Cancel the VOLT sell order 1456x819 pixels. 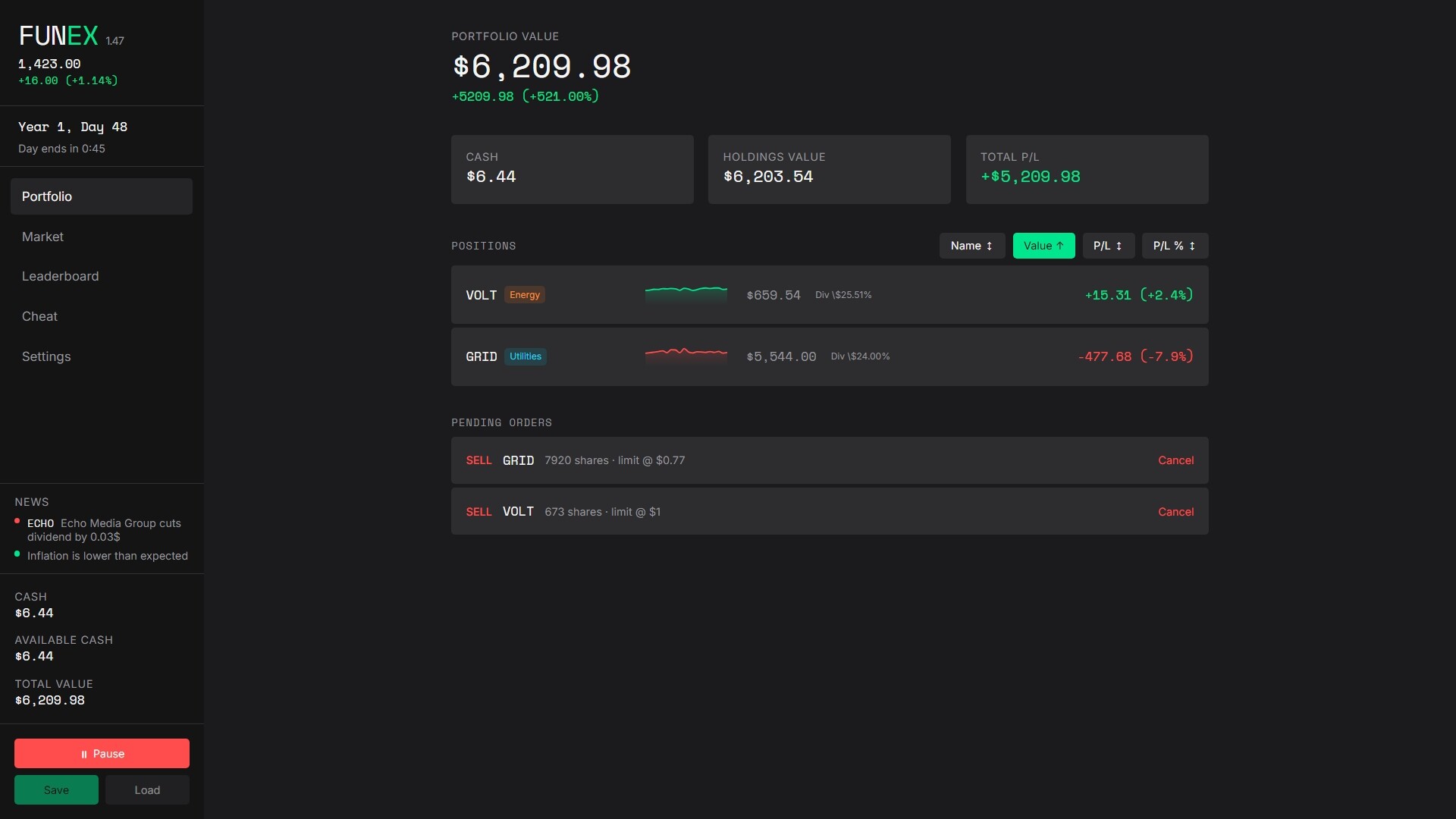(1175, 512)
